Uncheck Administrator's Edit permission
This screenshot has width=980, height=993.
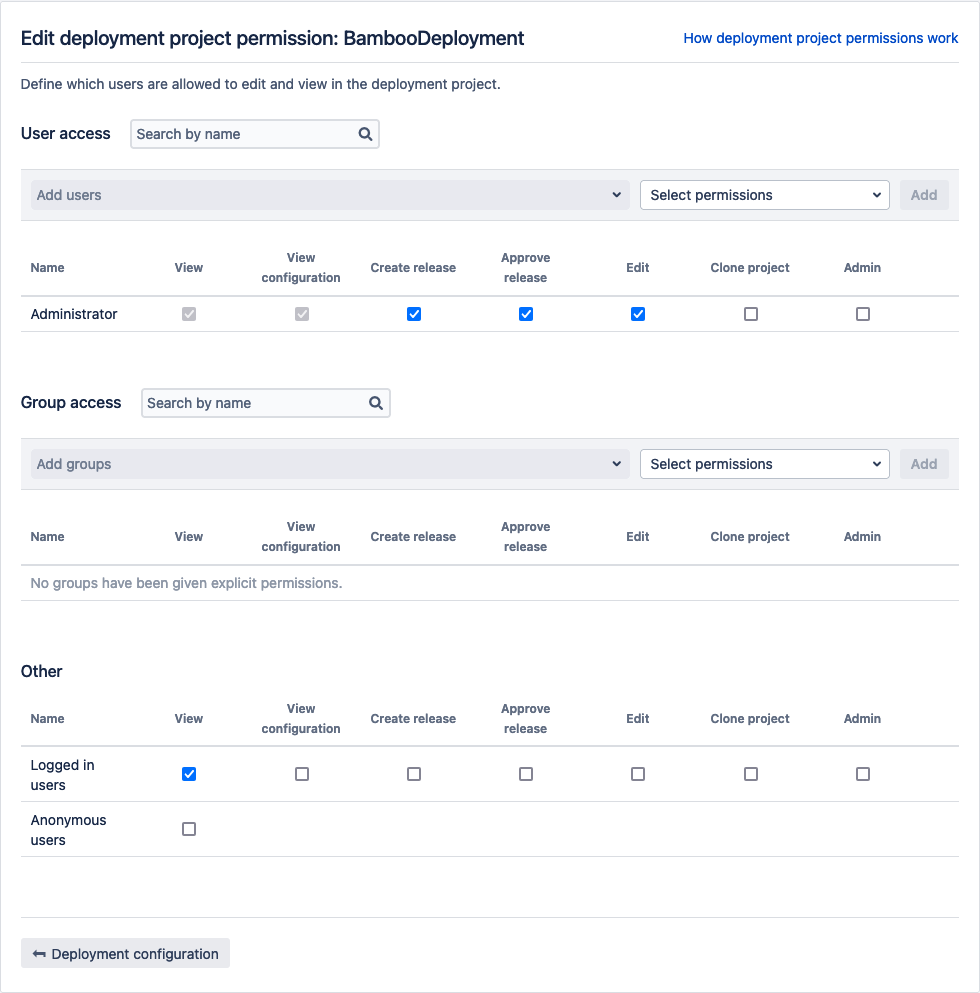click(638, 314)
